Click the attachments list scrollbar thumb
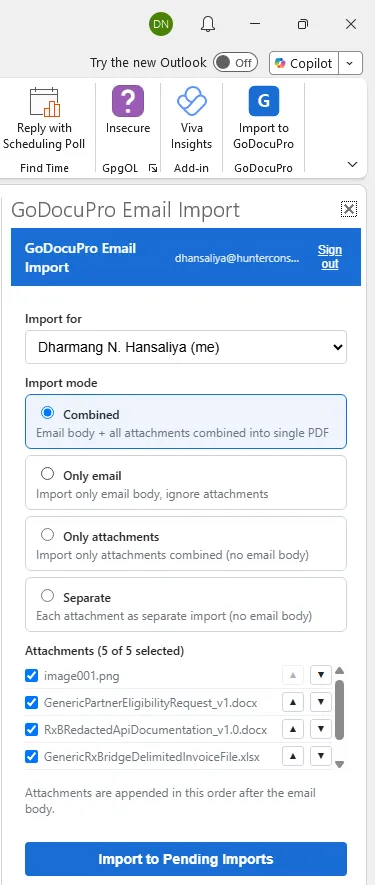375x885 pixels. (339, 709)
